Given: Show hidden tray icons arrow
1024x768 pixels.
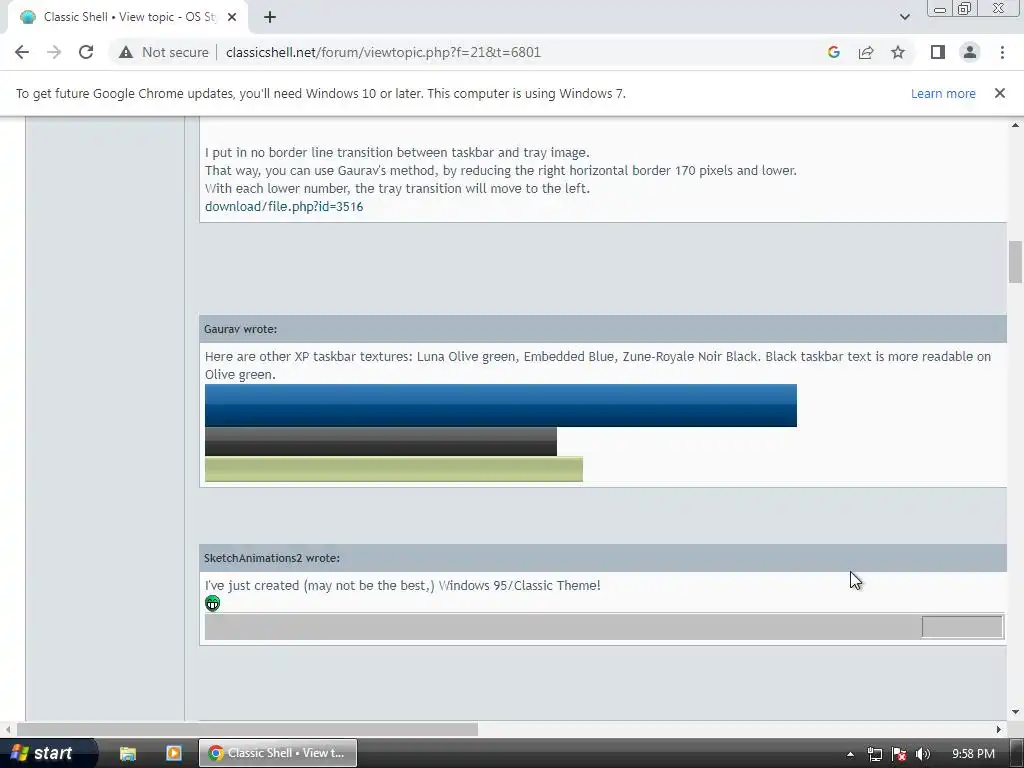Looking at the screenshot, I should (x=850, y=754).
